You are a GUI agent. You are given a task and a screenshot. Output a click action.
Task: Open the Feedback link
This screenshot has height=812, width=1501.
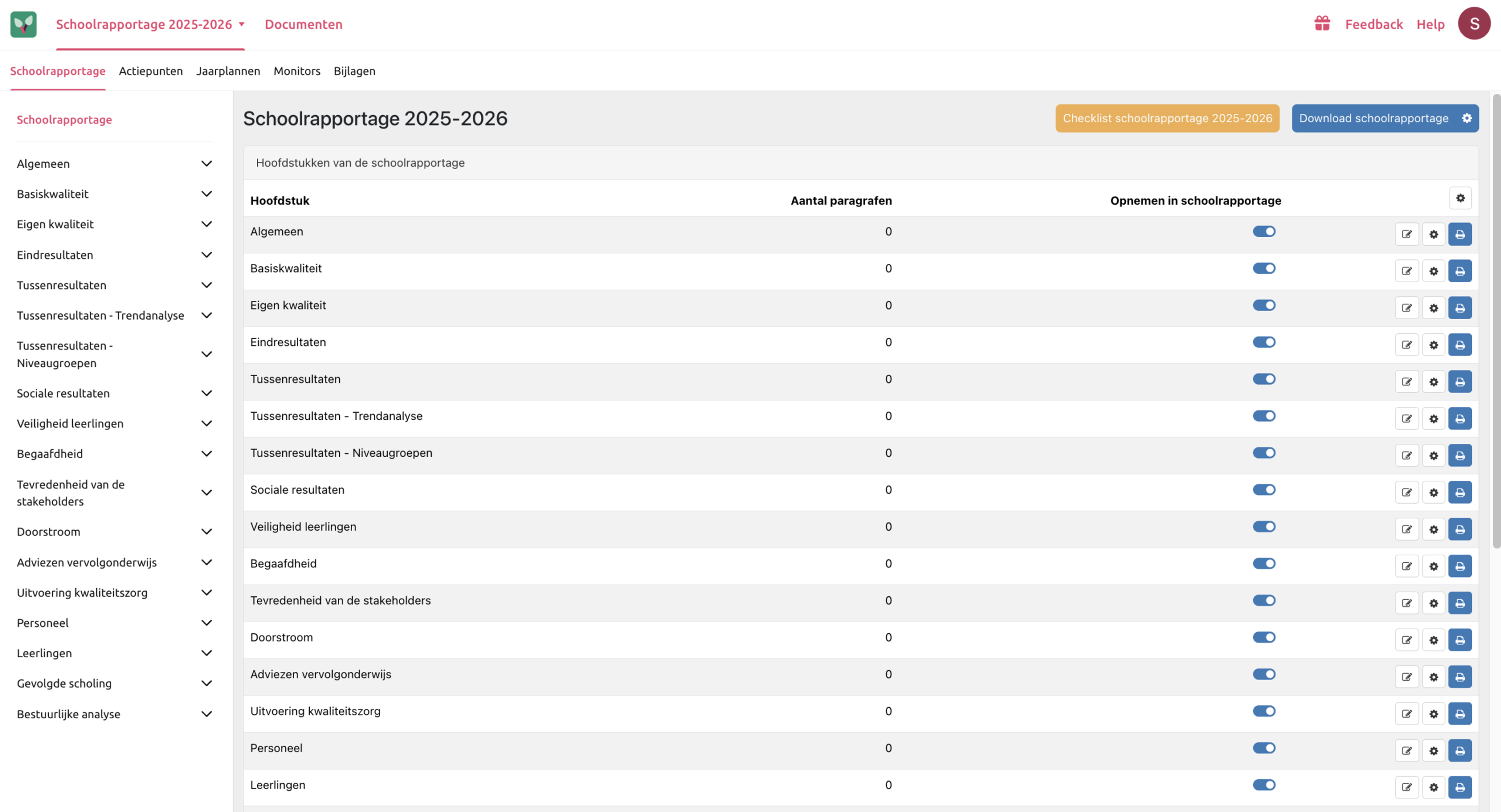[1374, 24]
